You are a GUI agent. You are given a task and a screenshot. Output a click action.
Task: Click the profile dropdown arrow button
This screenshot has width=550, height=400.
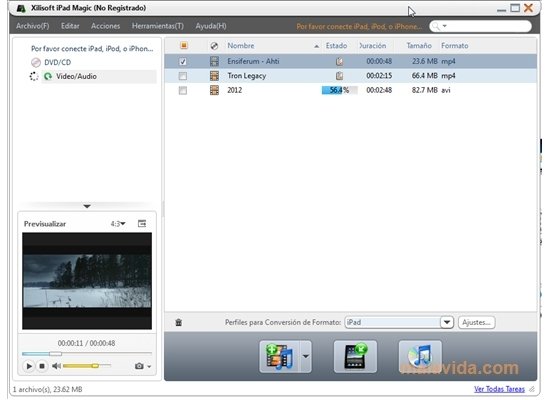pyautogui.click(x=447, y=322)
